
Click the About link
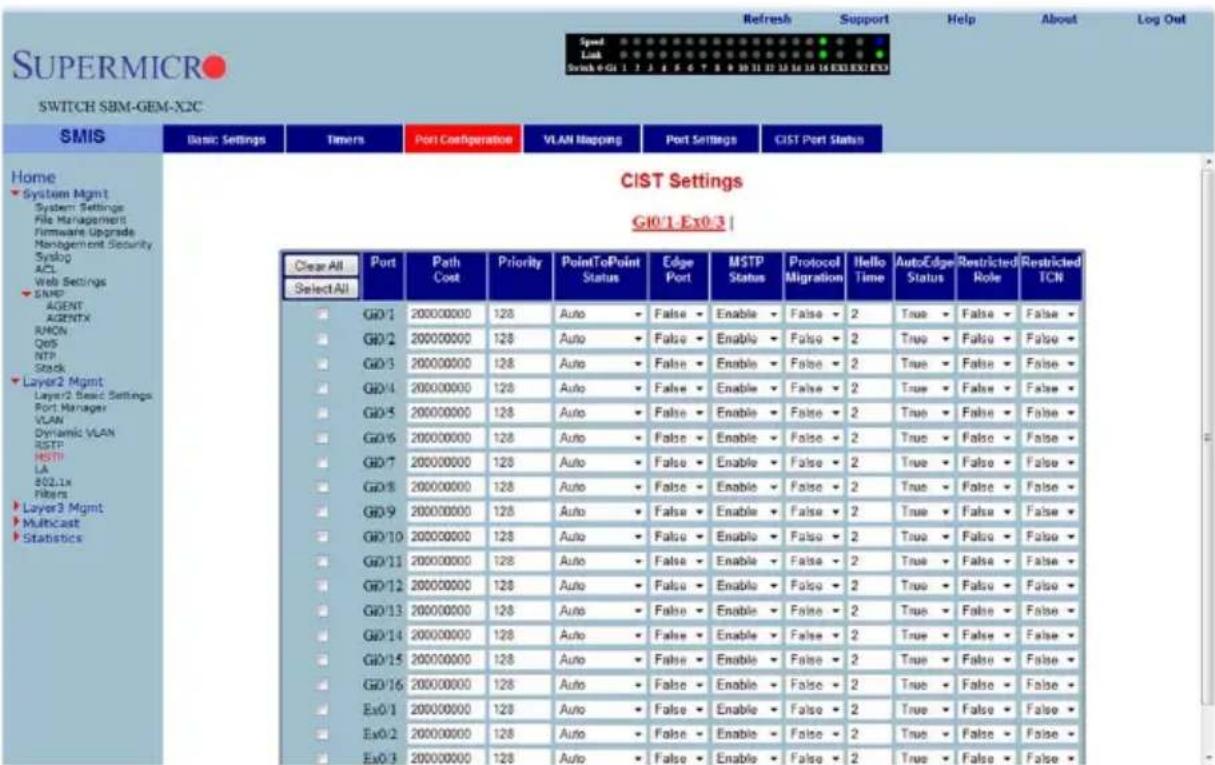(x=1057, y=19)
